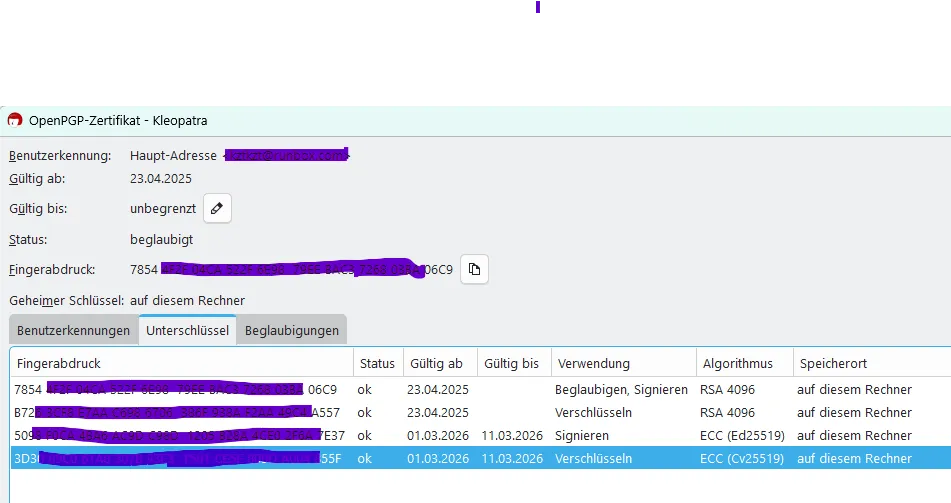
Task: Select the subkey row ending A557
Action: coord(481,413)
